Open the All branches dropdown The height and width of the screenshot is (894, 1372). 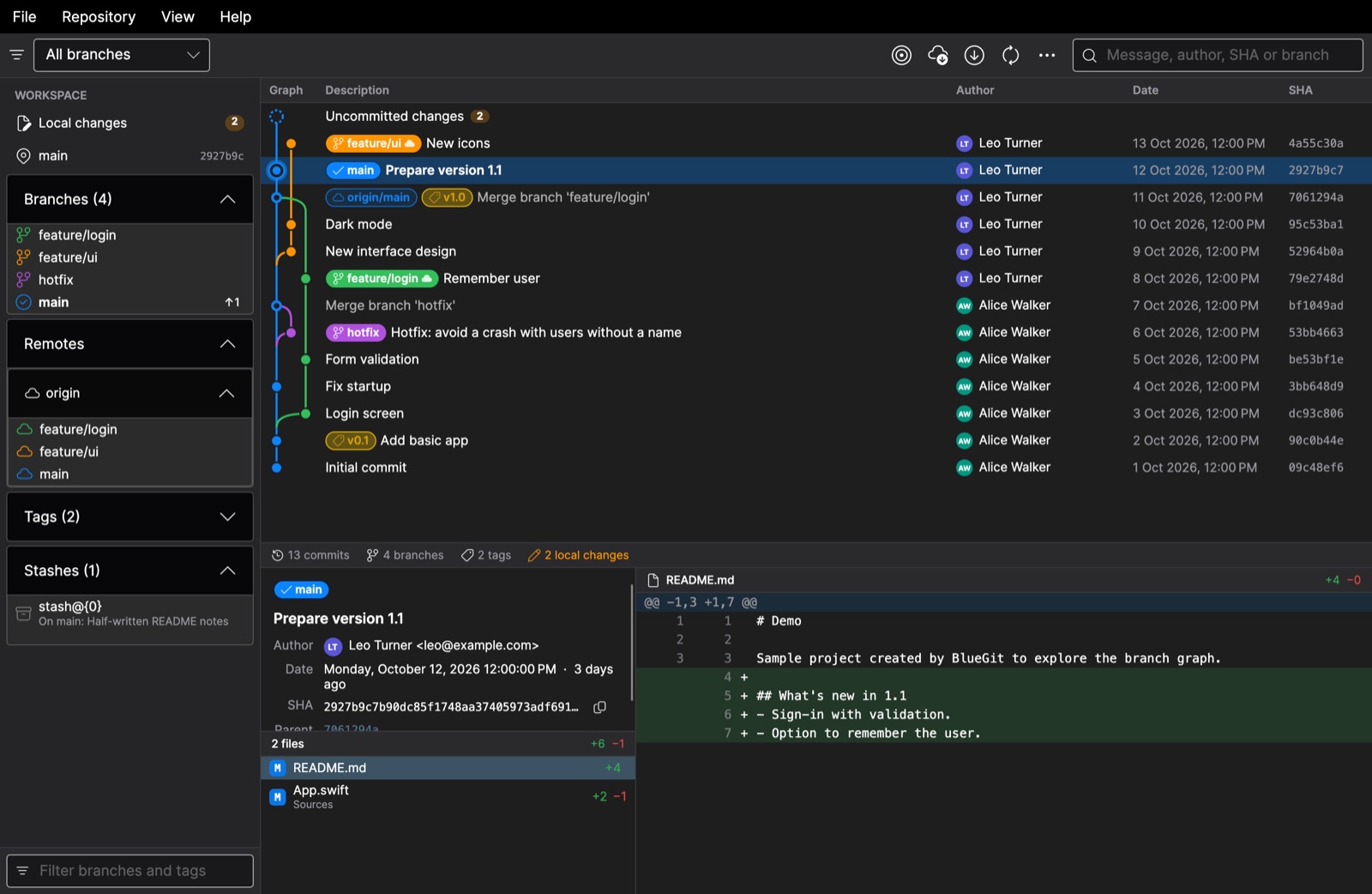click(x=122, y=55)
